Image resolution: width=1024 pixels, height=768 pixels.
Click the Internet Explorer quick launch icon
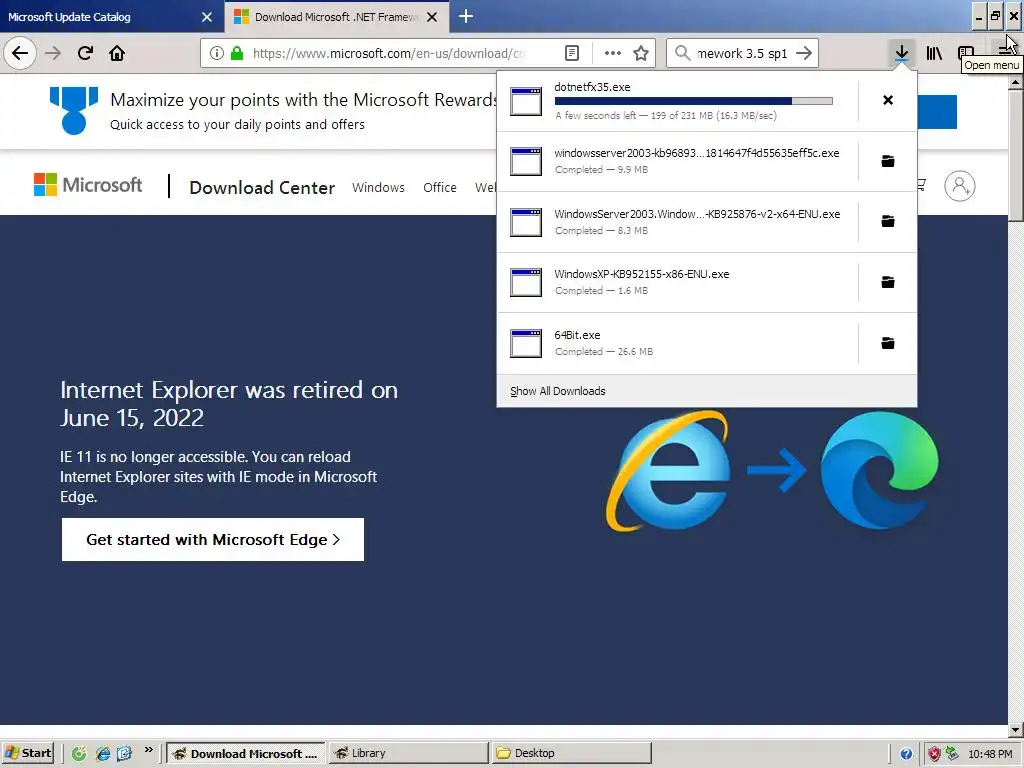pyautogui.click(x=102, y=754)
